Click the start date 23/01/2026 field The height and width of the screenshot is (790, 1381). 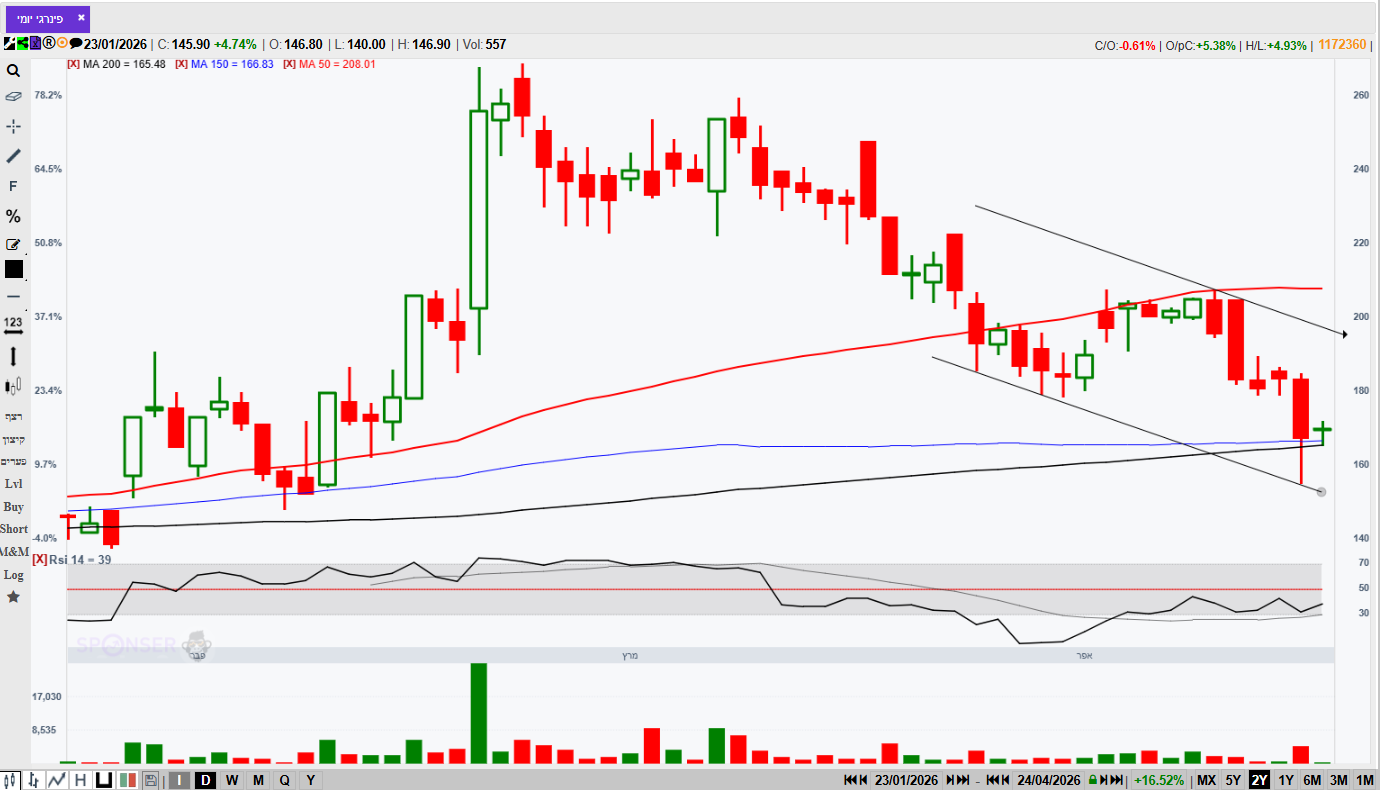click(907, 780)
